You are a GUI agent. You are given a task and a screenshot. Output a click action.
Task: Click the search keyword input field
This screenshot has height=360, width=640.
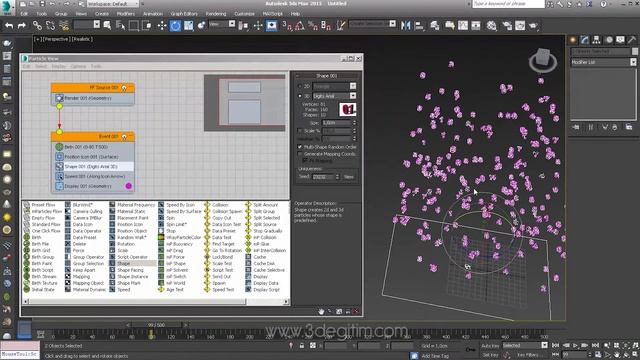508,4
